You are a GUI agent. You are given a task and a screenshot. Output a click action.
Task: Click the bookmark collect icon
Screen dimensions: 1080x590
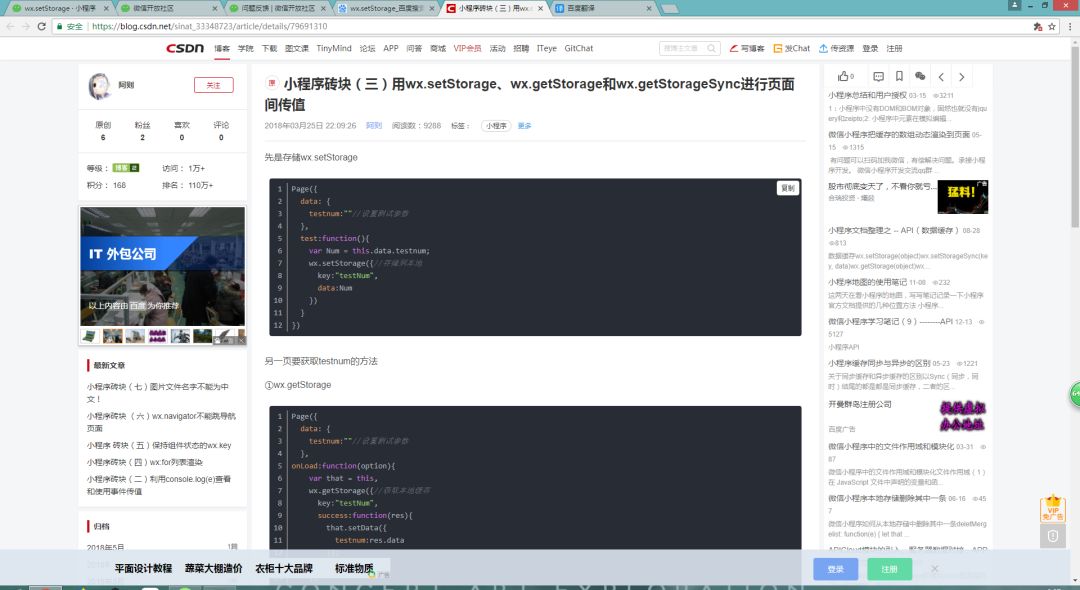point(899,76)
